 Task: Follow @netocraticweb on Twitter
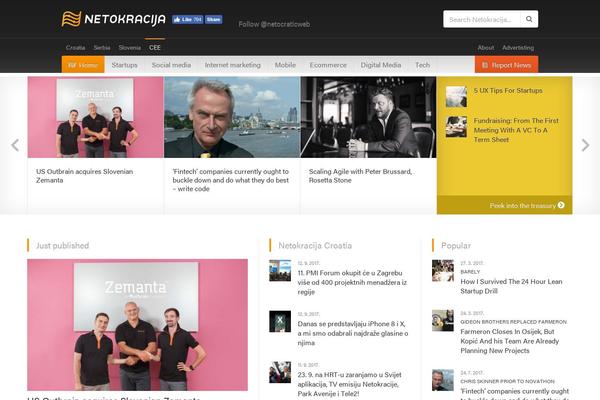274,24
